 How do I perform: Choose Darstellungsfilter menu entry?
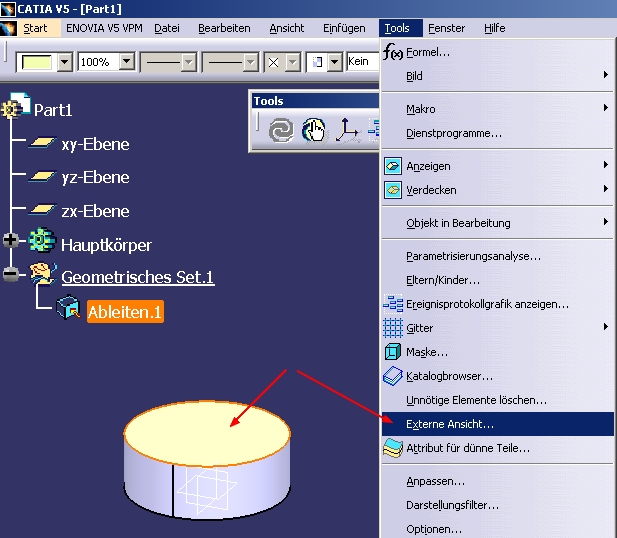click(497, 505)
